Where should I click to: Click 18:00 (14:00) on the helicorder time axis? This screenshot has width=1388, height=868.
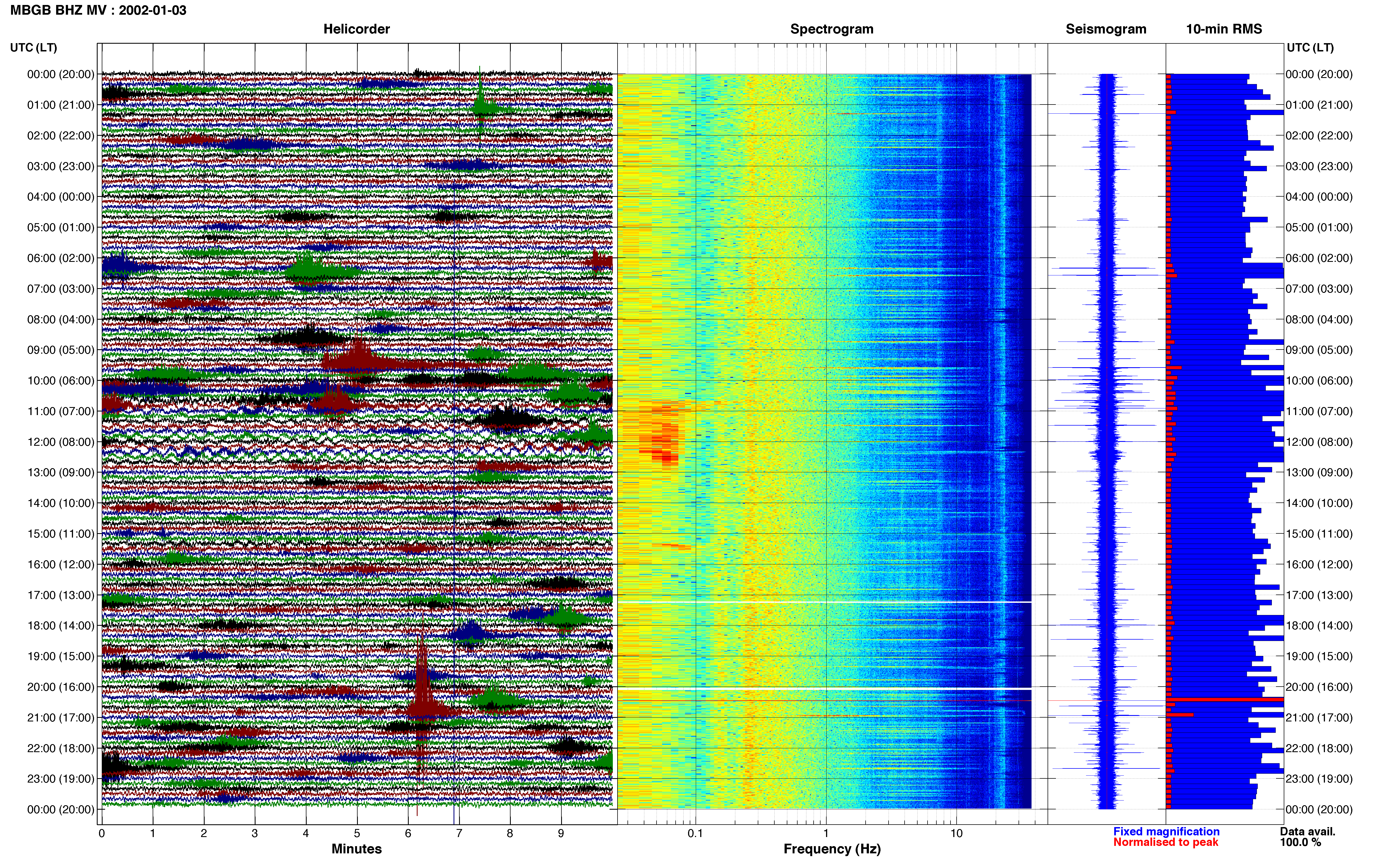click(x=60, y=626)
